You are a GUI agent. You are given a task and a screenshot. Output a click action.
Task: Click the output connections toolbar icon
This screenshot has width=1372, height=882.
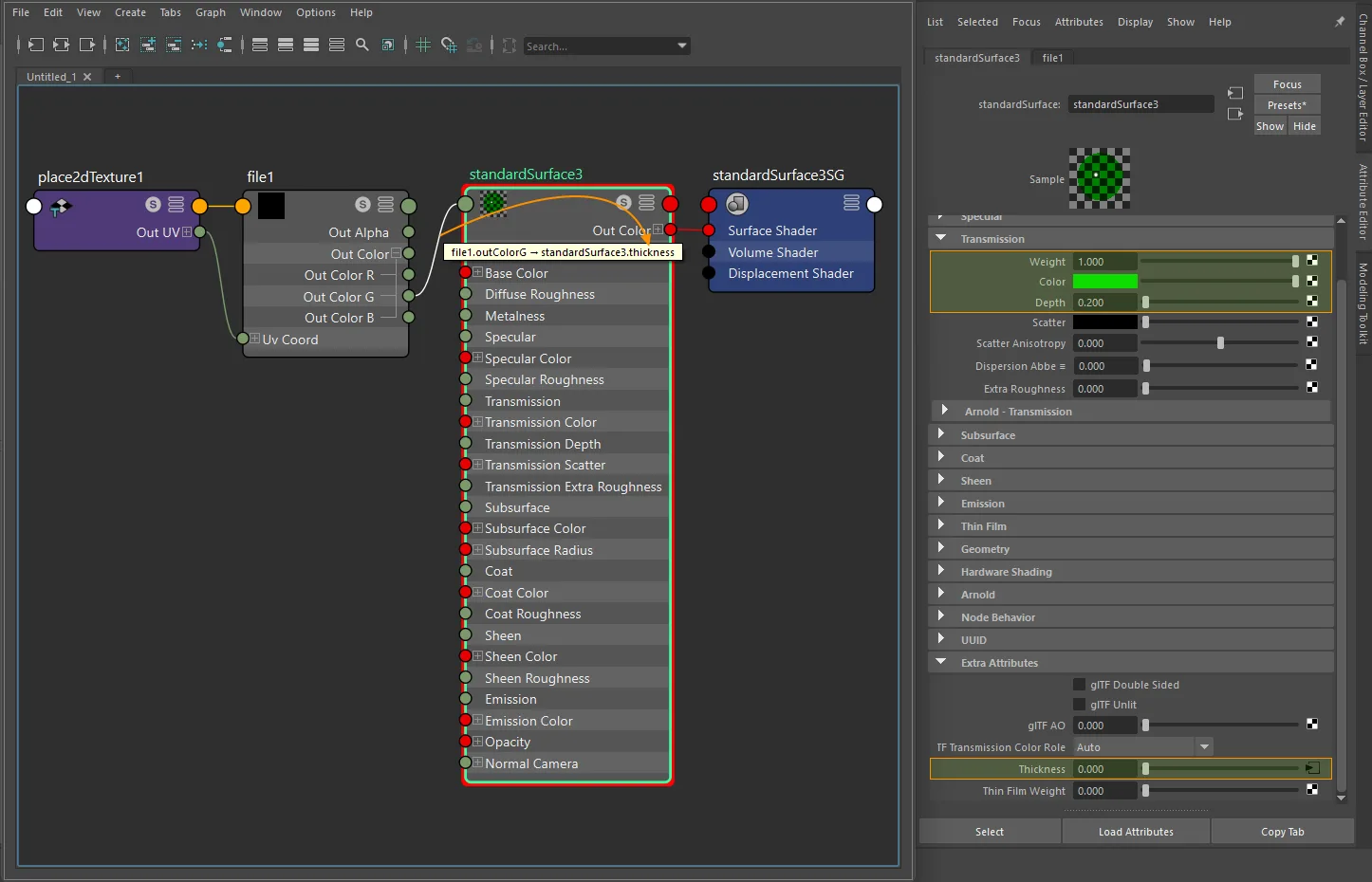pos(87,45)
